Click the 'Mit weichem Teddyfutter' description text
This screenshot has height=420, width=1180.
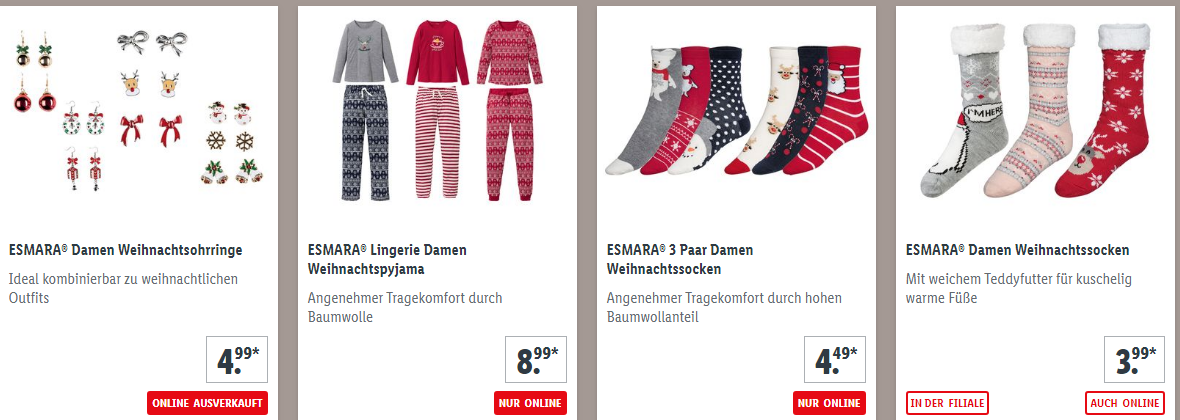click(x=1019, y=289)
